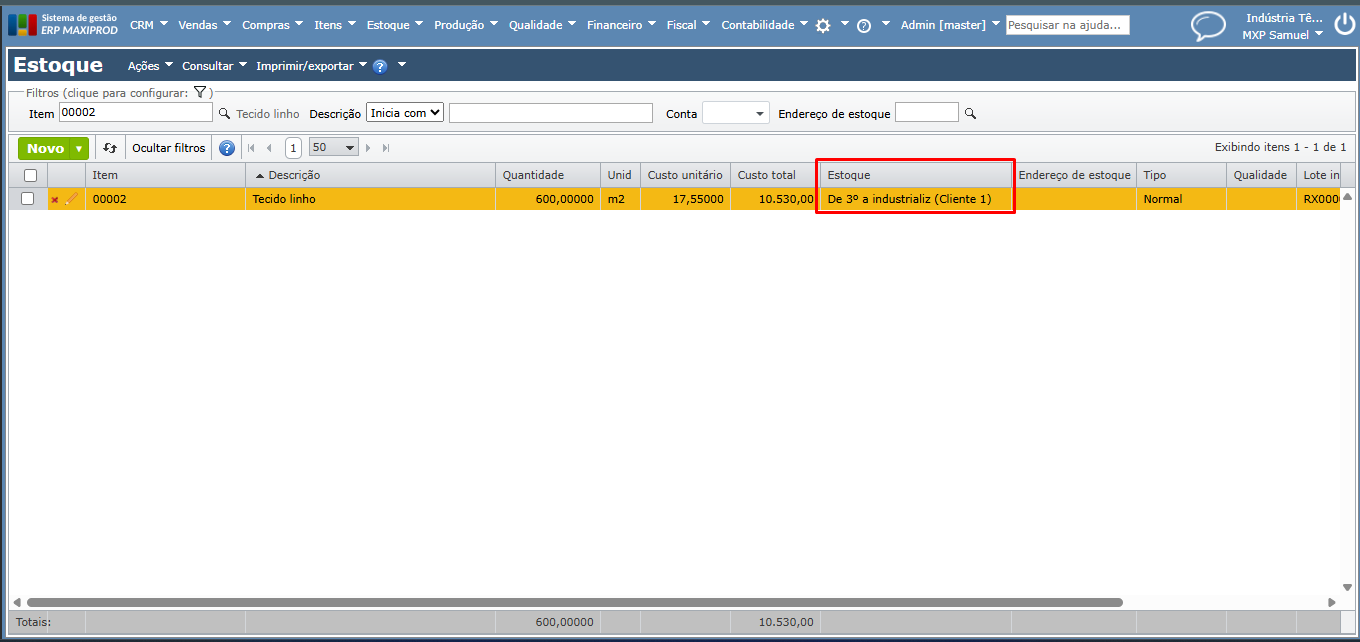Open the Produção menu

tap(465, 25)
